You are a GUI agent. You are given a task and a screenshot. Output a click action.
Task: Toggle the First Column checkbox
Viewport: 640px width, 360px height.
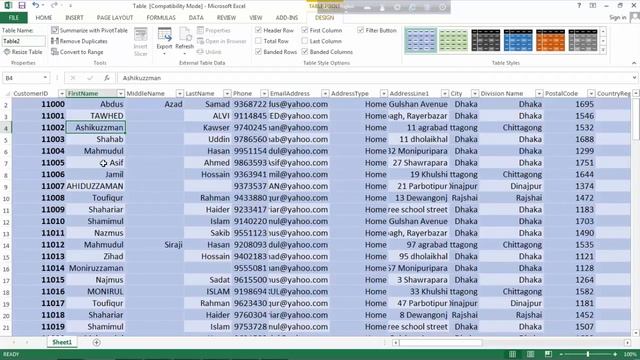pos(304,30)
